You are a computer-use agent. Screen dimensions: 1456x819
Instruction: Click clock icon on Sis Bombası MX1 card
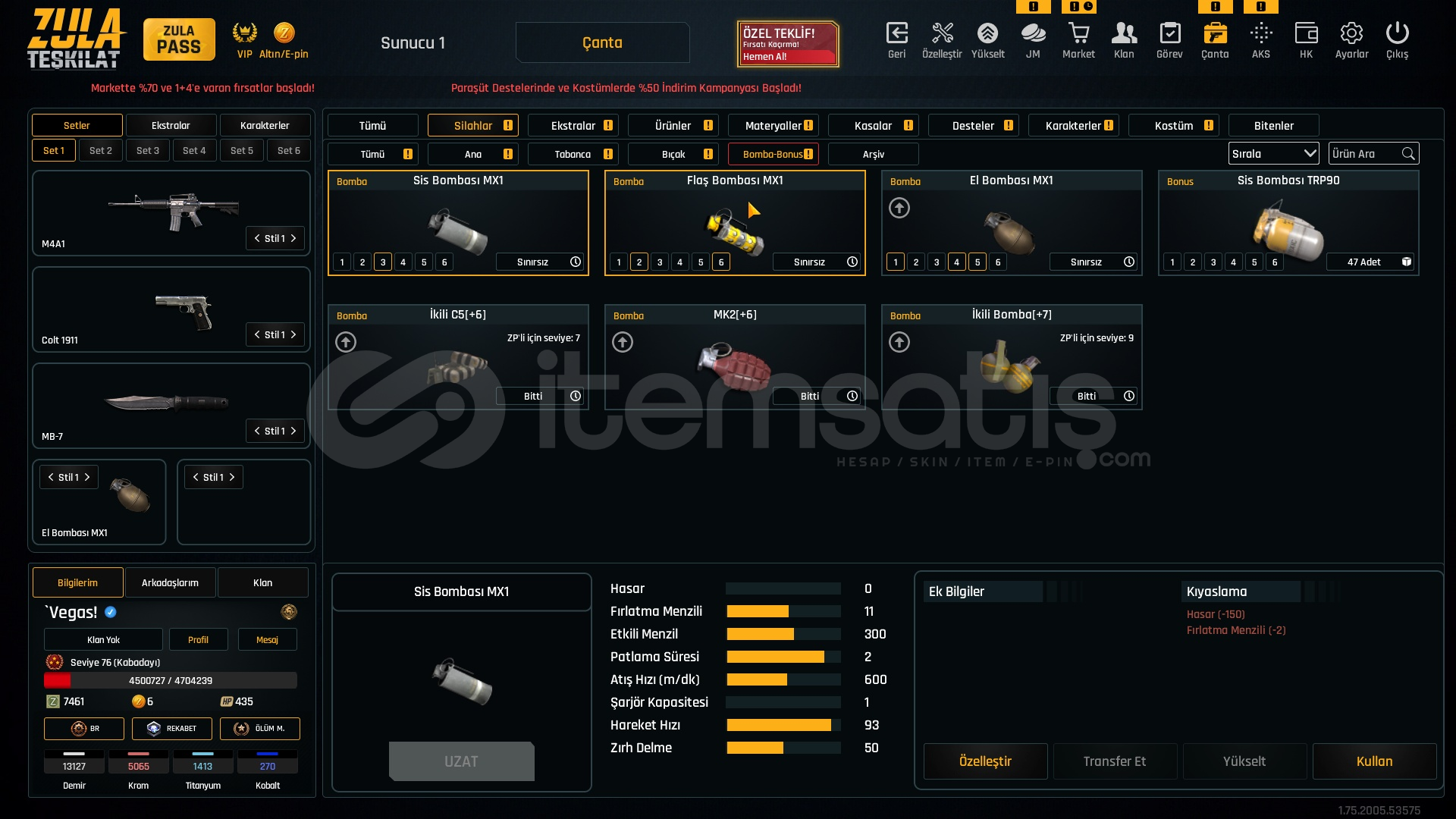click(576, 262)
